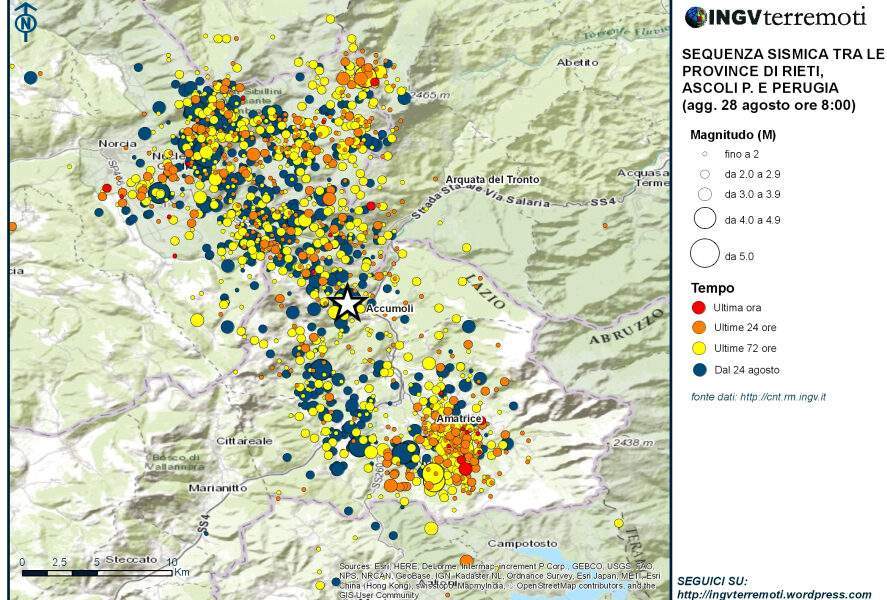Click the '2438 m' elevation label
Image resolution: width=887 pixels, height=600 pixels.
[x=632, y=442]
